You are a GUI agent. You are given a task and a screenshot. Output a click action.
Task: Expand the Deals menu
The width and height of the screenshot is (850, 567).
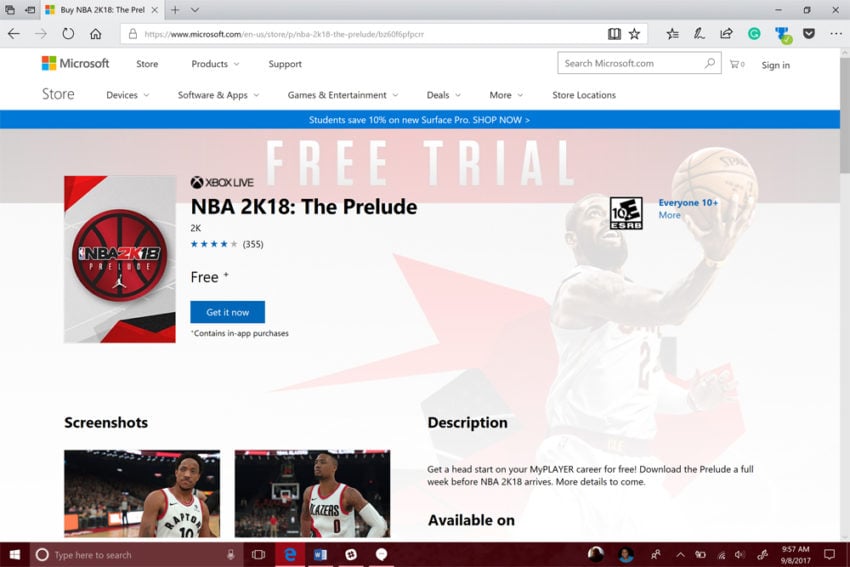coord(443,95)
